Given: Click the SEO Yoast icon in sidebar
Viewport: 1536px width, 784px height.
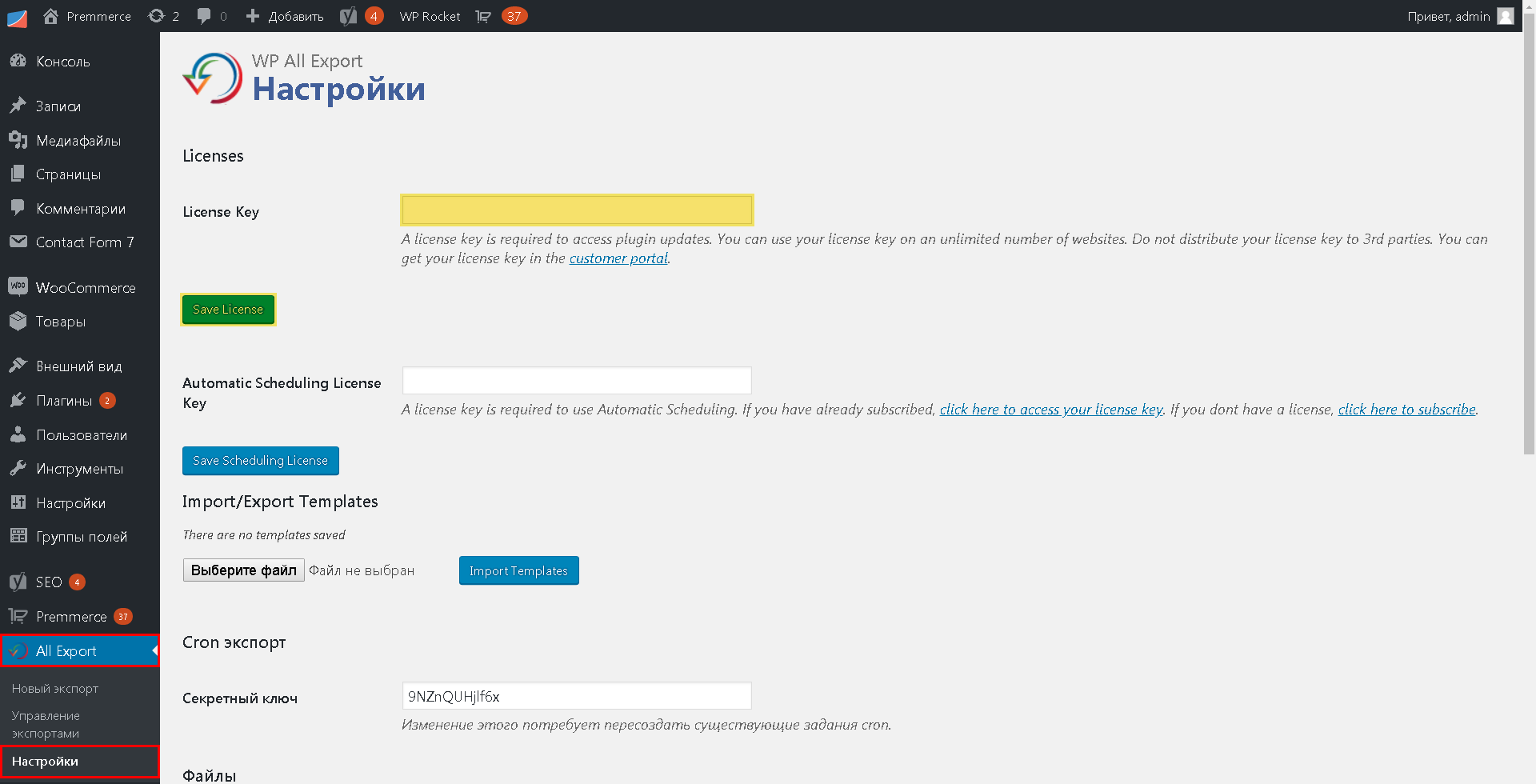Looking at the screenshot, I should (18, 582).
